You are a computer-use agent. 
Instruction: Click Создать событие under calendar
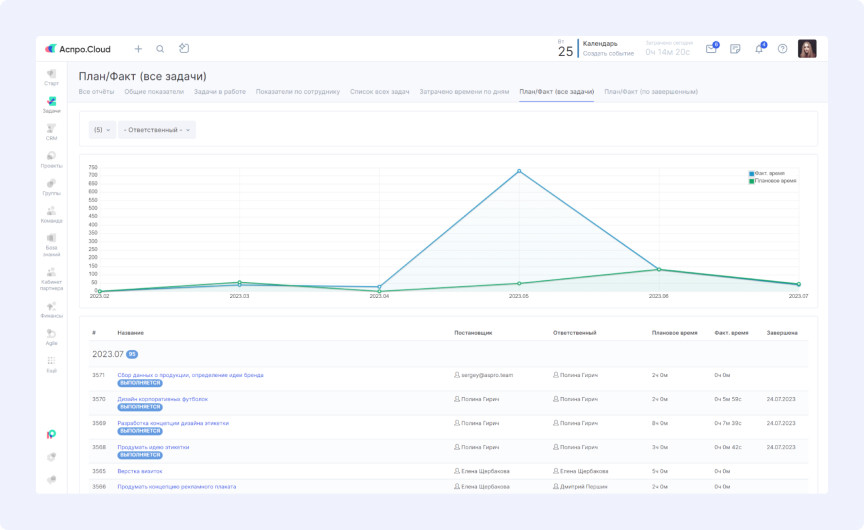click(x=608, y=53)
